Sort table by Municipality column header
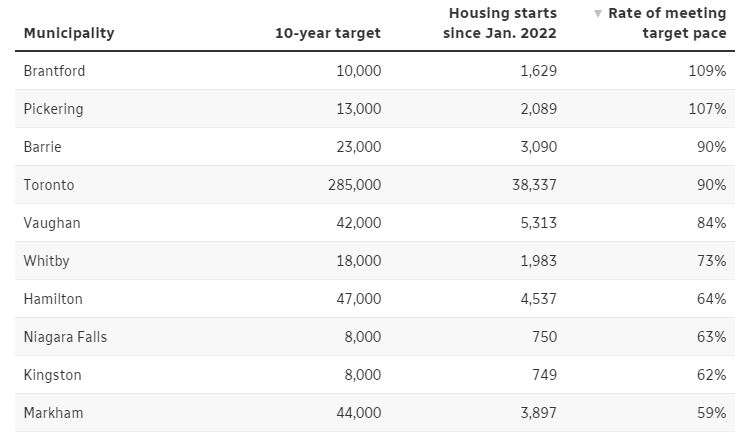Image resolution: width=744 pixels, height=435 pixels. click(69, 33)
